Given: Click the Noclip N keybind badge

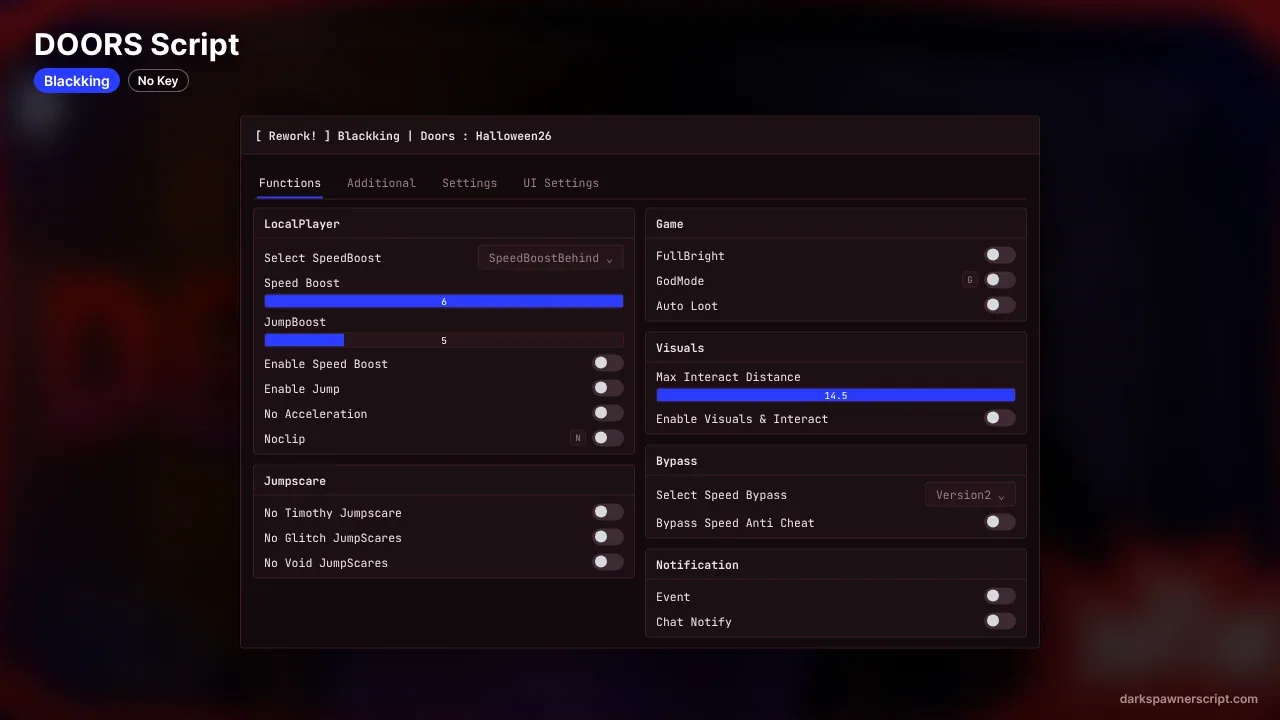Looking at the screenshot, I should pyautogui.click(x=577, y=438).
